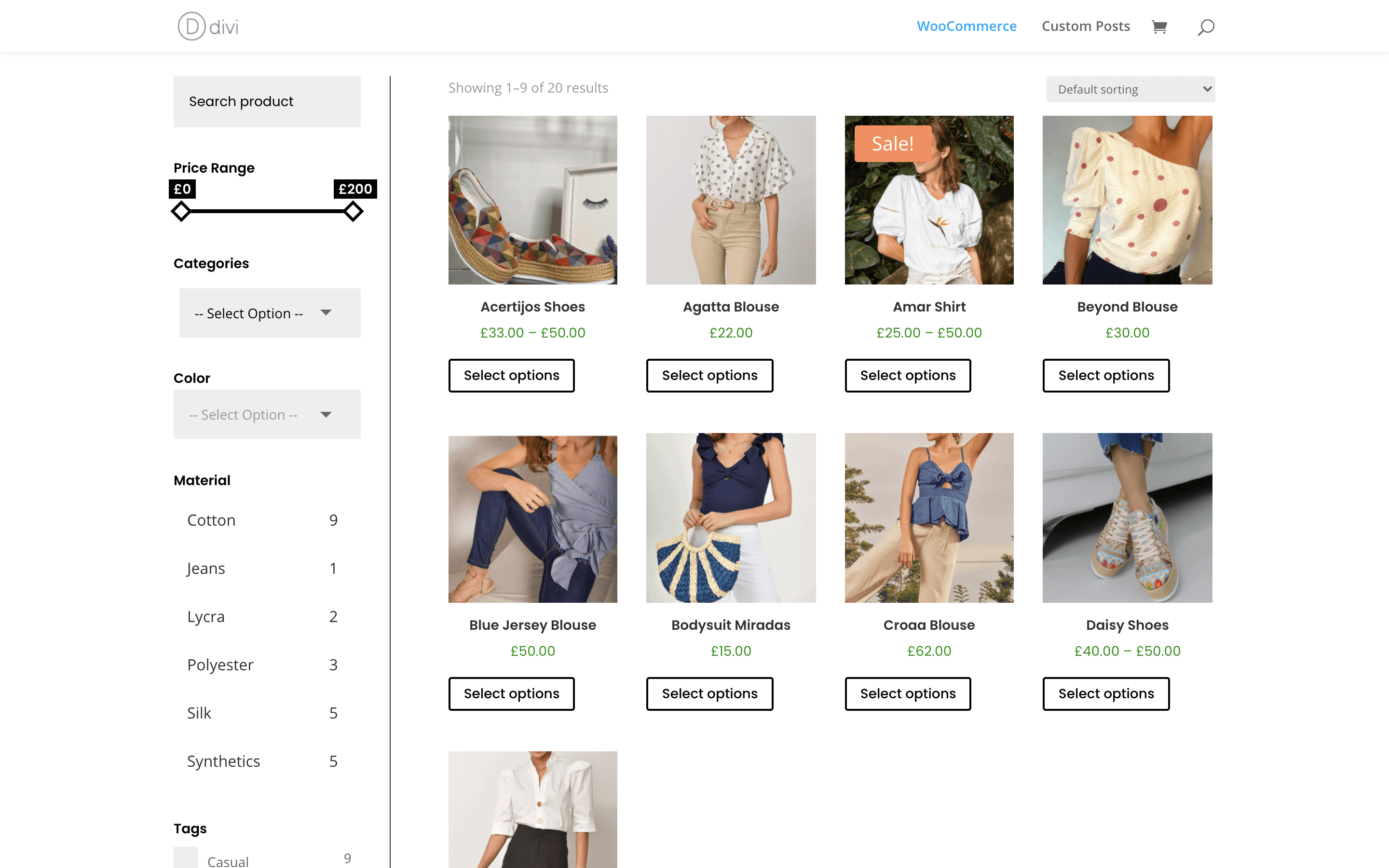Open the Beyond Blouse title link
Viewport: 1389px width, 868px height.
pyautogui.click(x=1127, y=307)
